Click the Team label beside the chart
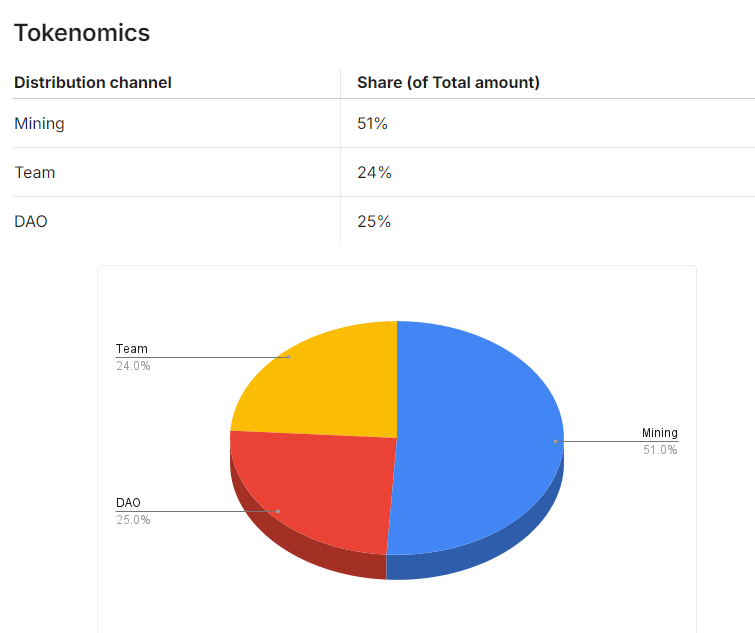Screen dimensions: 755x633 132,349
